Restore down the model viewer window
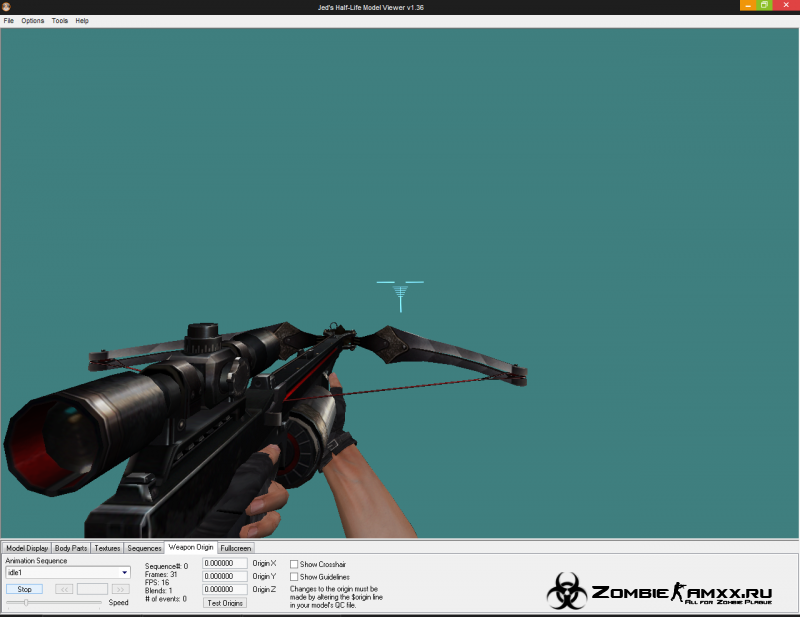Image resolution: width=800 pixels, height=617 pixels. click(764, 5)
